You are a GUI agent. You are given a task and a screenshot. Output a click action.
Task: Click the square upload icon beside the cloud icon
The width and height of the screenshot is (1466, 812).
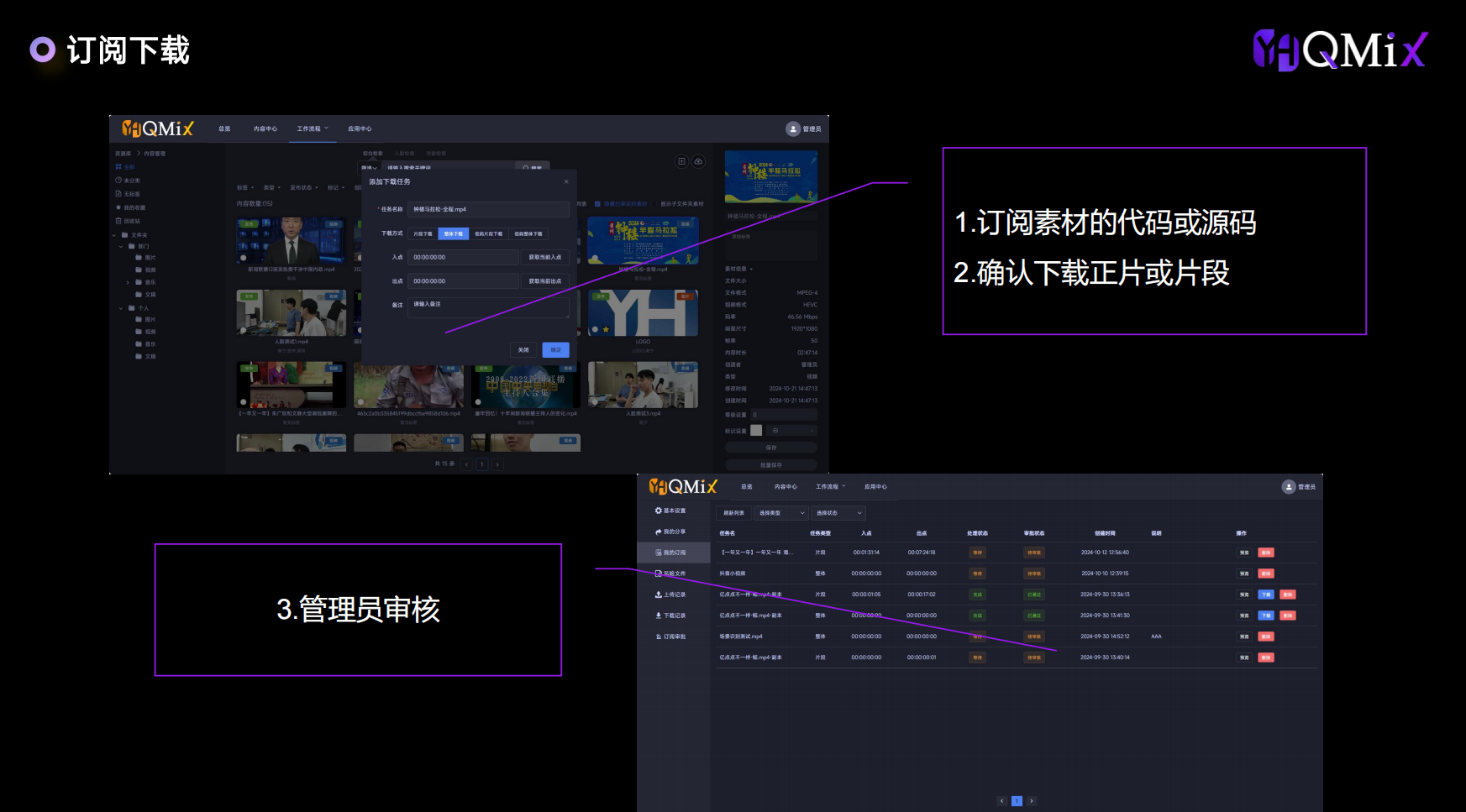coord(681,161)
